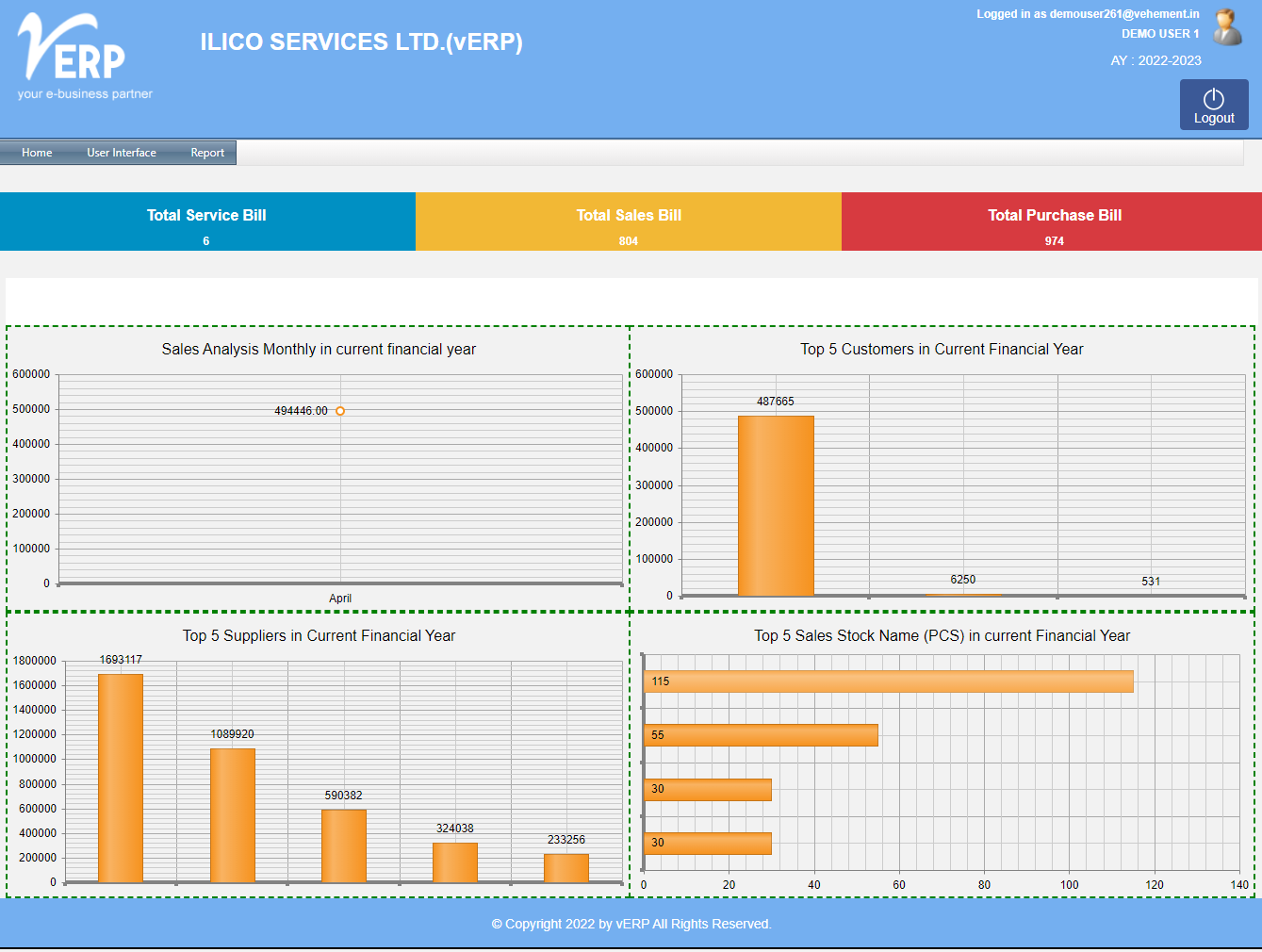
Task: Click the Top 5 Customers chart title
Action: [942, 350]
